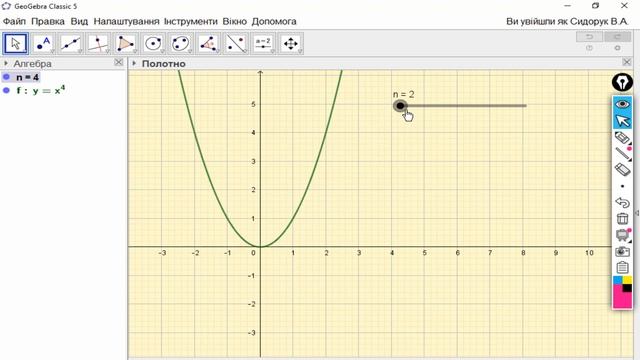
Task: Open Circle tool dropdown triangle
Action: coord(162,51)
